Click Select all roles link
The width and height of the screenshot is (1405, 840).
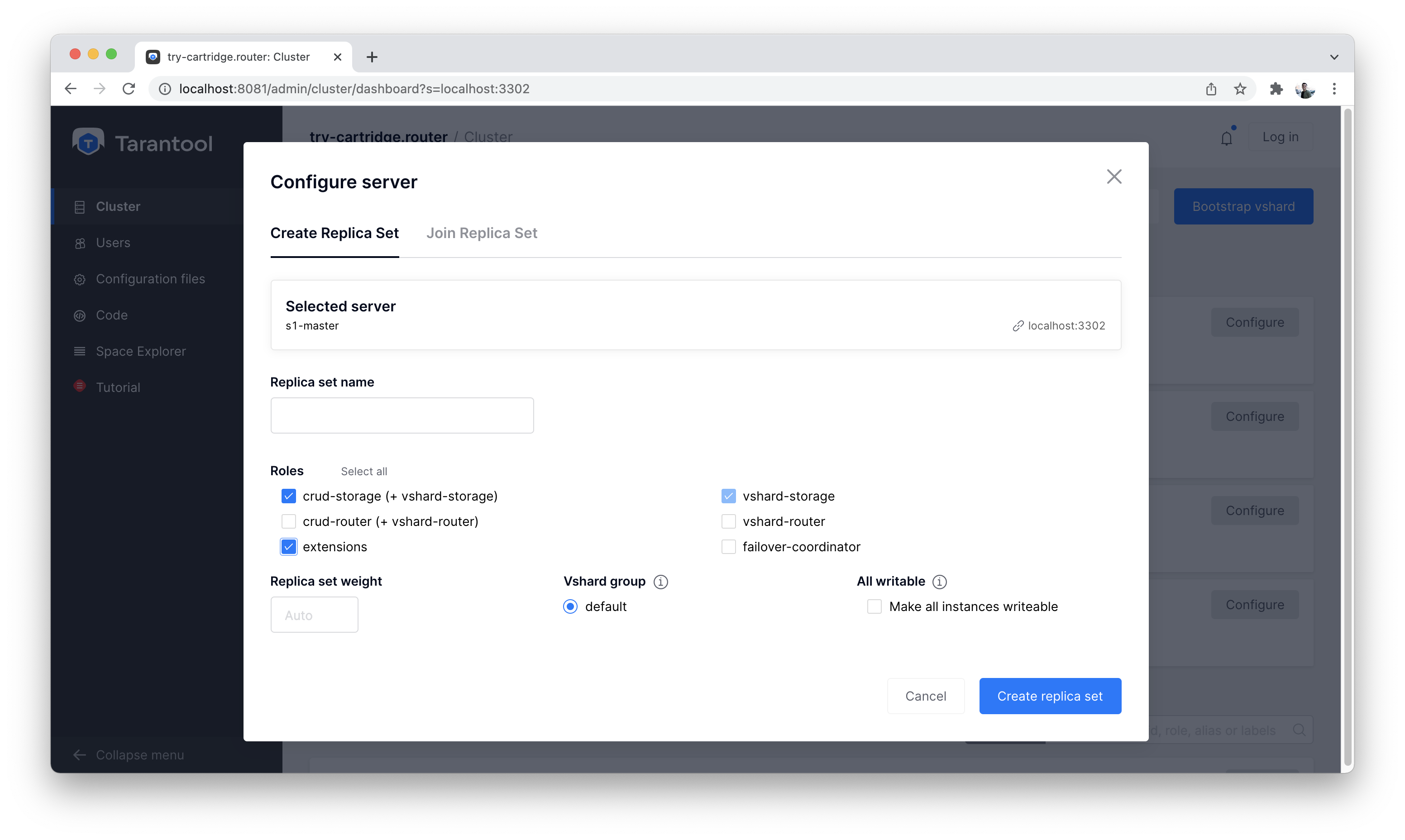click(364, 472)
